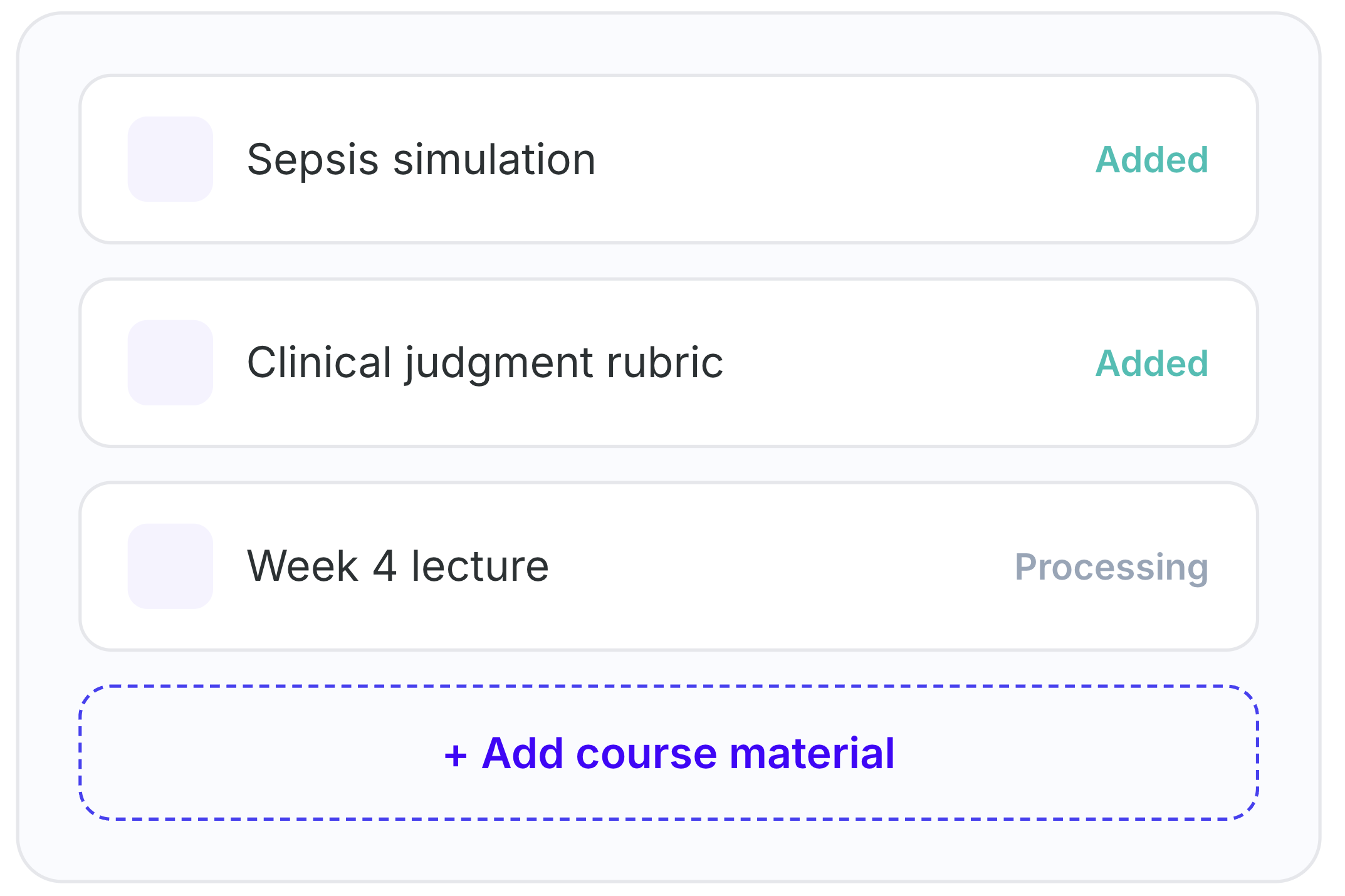
Task: Click the dashed upload box beside the label
Action: point(251,753)
